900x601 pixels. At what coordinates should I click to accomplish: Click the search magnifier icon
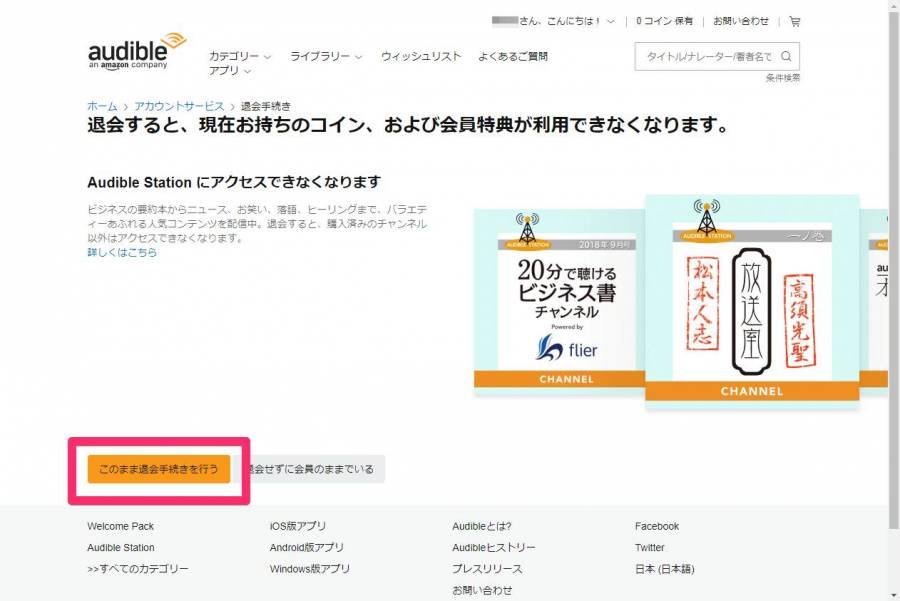(x=786, y=56)
